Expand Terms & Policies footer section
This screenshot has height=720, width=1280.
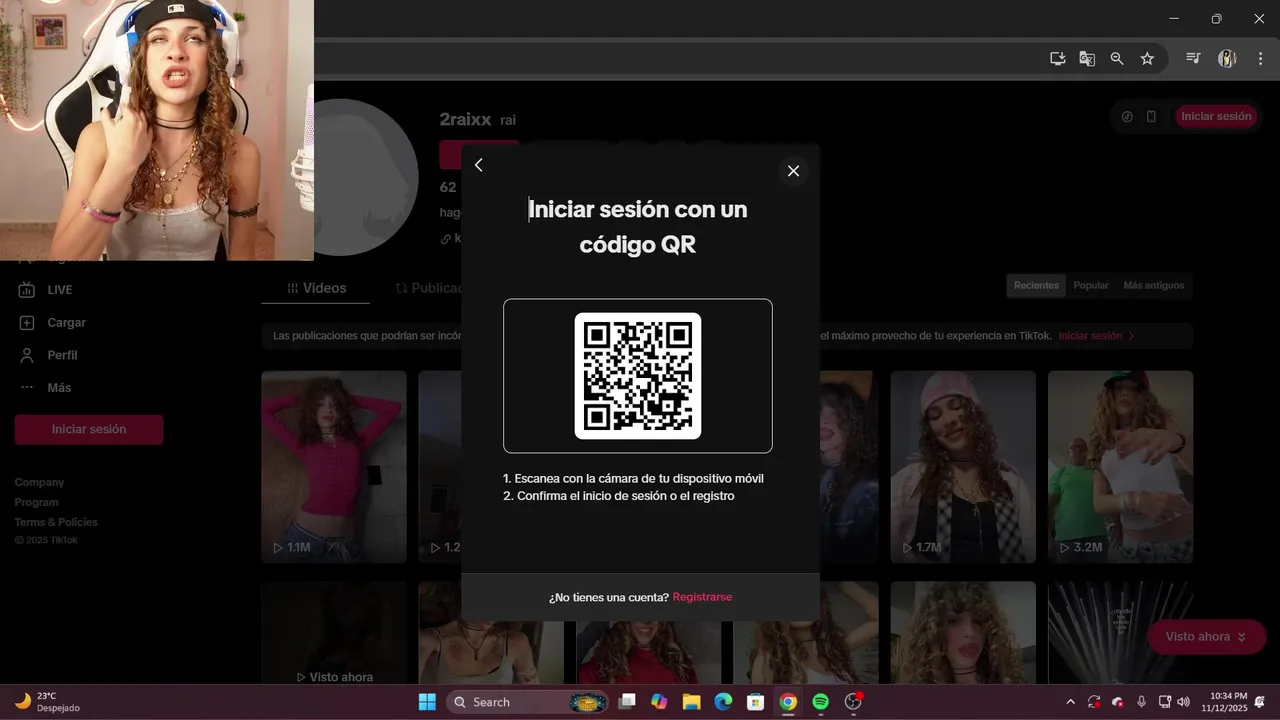click(56, 522)
